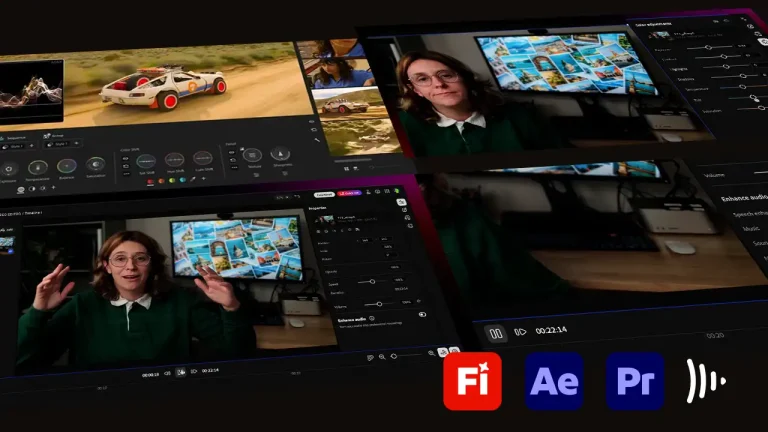The width and height of the screenshot is (768, 432).
Task: Toggle Enhance audio switch in Properties panel
Action: pos(422,314)
